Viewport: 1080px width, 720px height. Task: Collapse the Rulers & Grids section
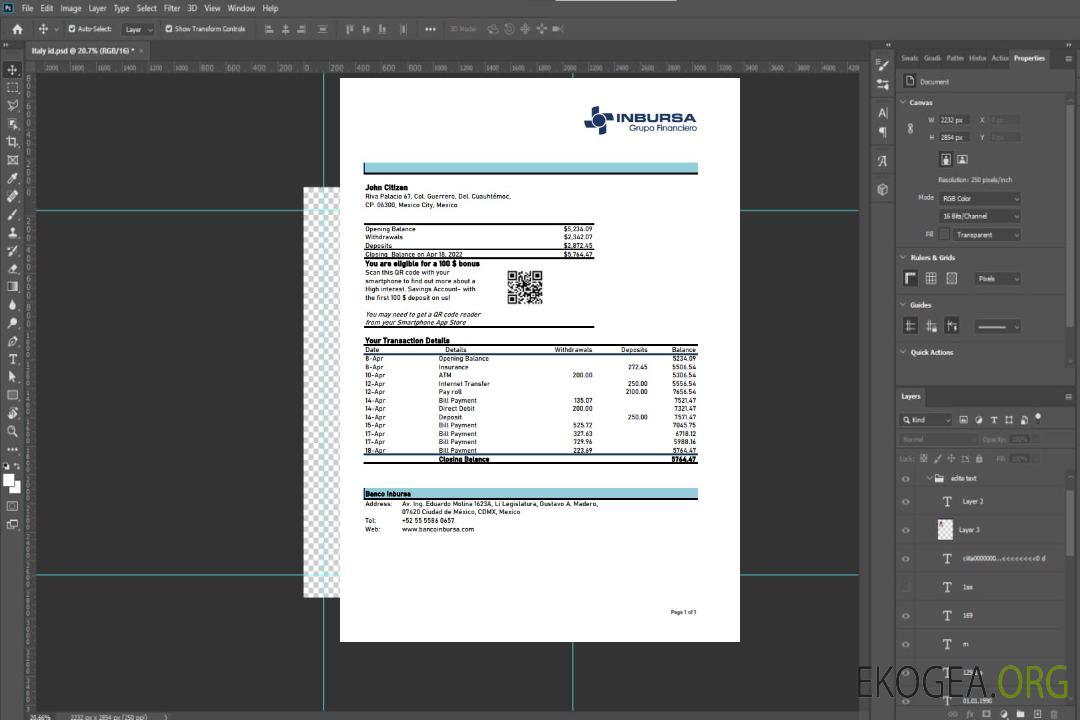click(x=904, y=257)
